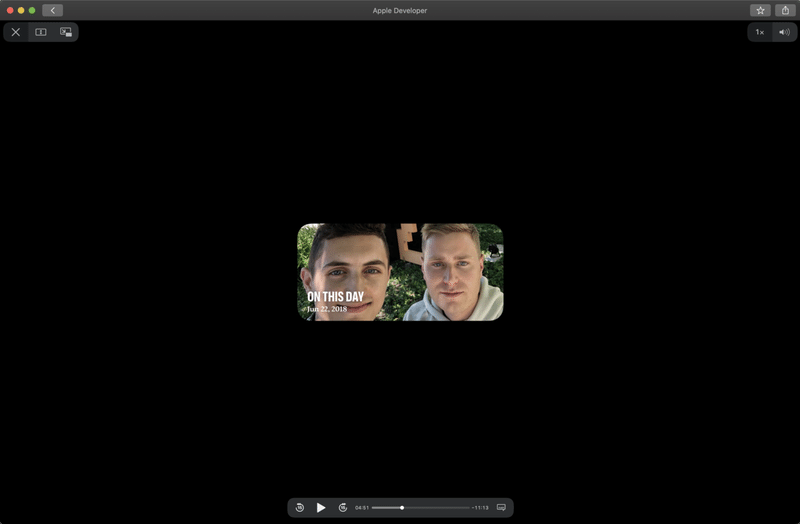Play the video
Image resolution: width=800 pixels, height=524 pixels.
click(321, 507)
